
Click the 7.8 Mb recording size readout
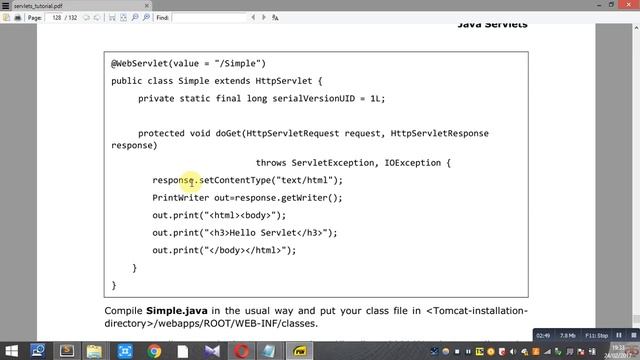click(568, 336)
